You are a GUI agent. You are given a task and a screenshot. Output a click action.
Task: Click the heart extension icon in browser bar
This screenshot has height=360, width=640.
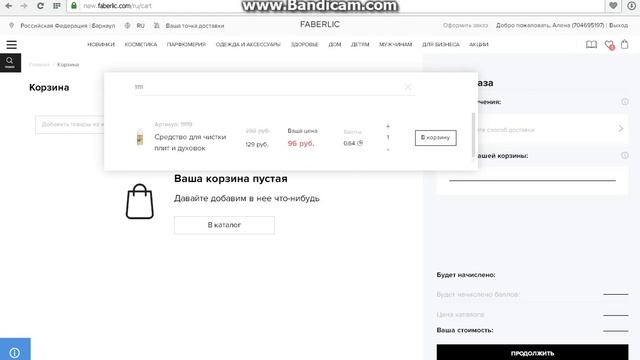click(613, 6)
